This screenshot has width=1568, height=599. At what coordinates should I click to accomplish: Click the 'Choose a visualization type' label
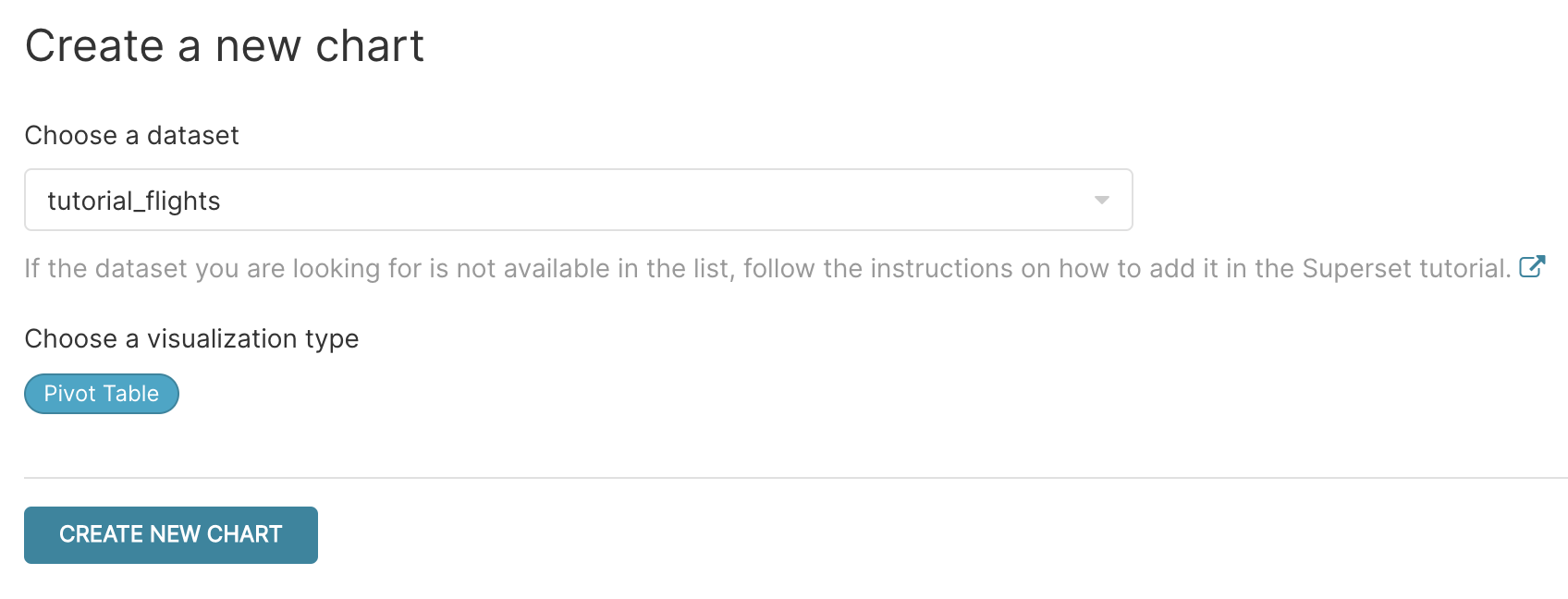[191, 339]
